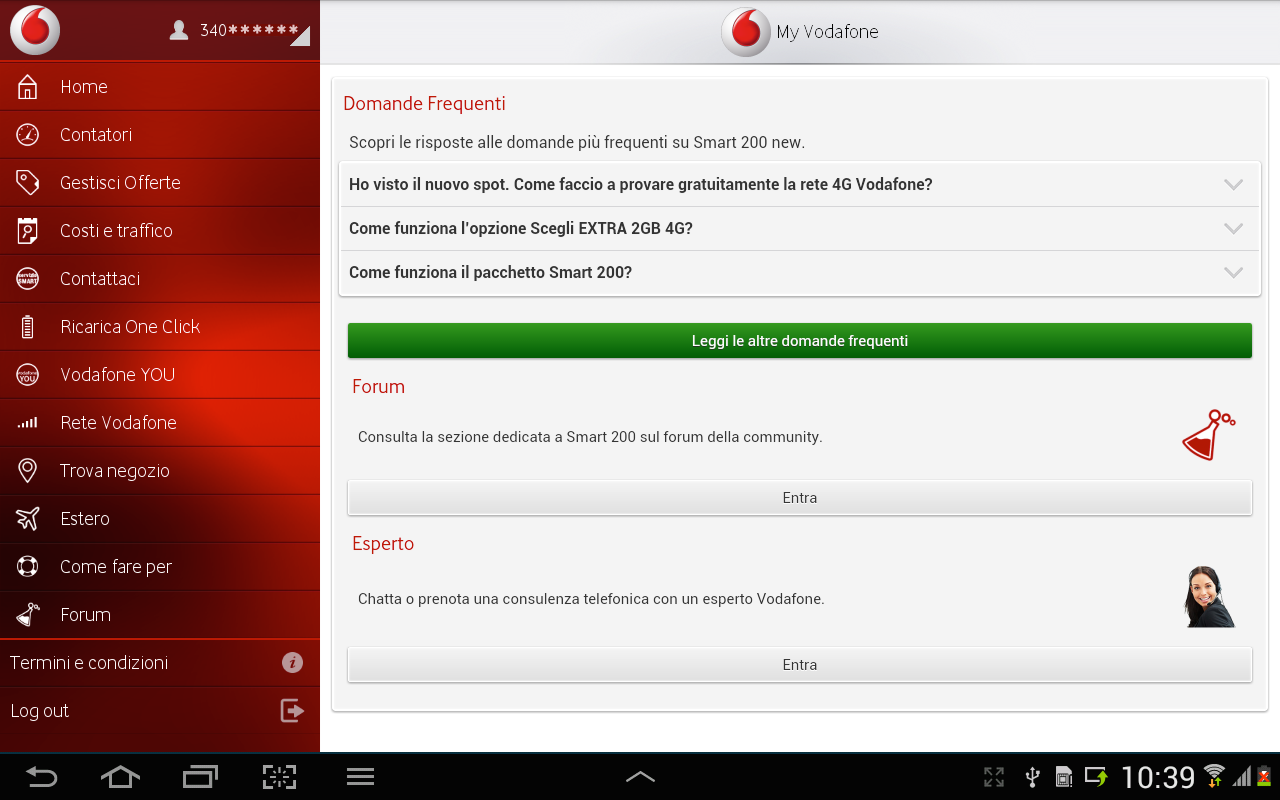Image resolution: width=1280 pixels, height=800 pixels.
Task: Select Trova negozio in the sidebar
Action: [x=160, y=471]
